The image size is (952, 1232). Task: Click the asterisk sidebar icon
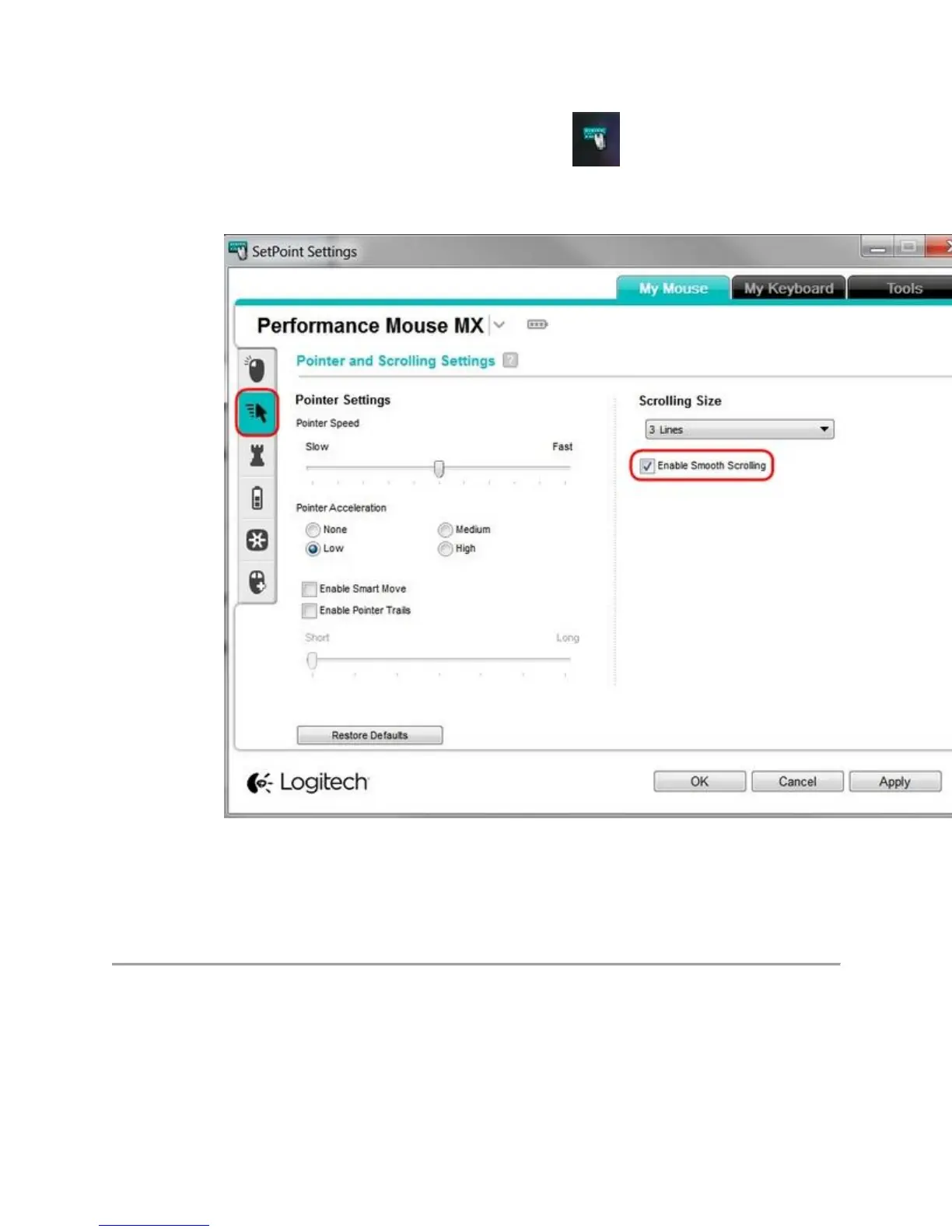coord(257,540)
